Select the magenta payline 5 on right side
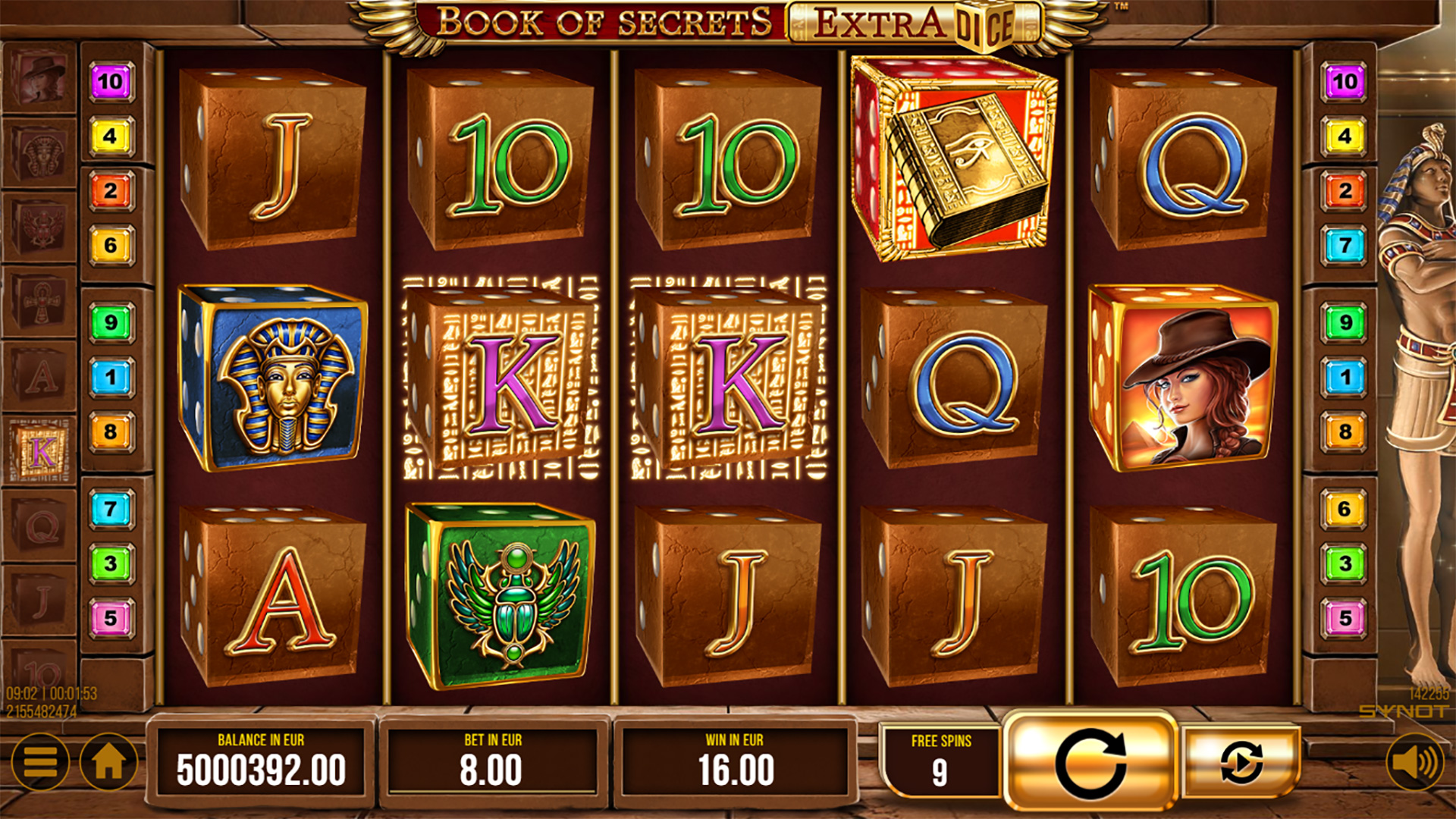The image size is (1456, 819). (1345, 617)
